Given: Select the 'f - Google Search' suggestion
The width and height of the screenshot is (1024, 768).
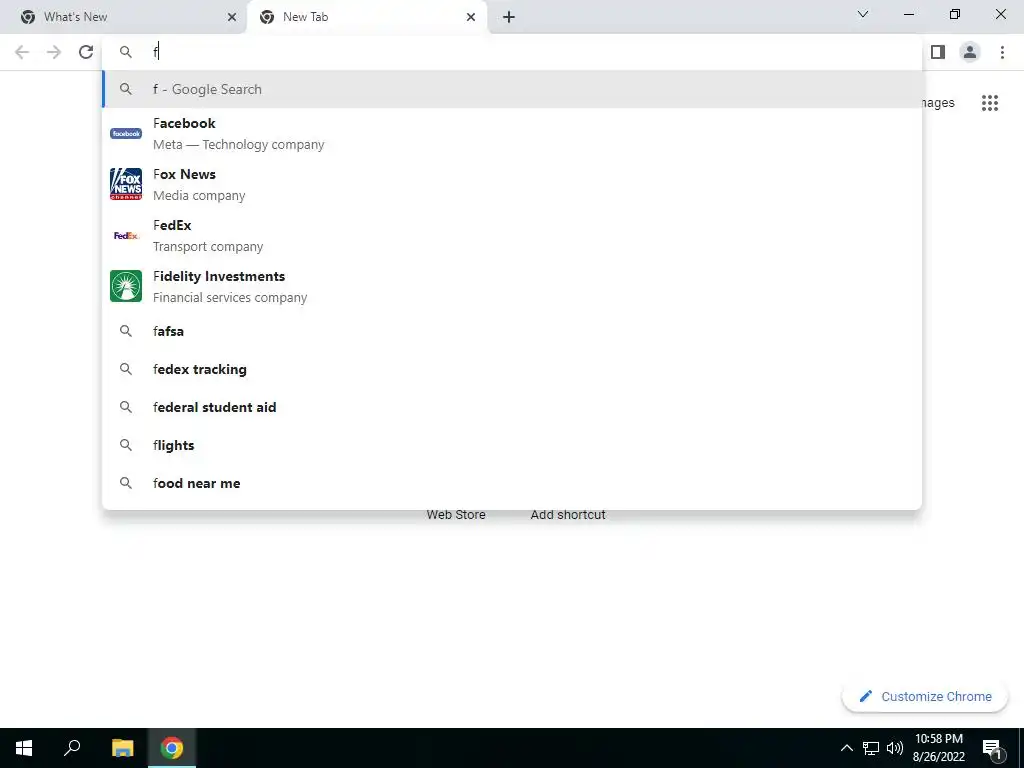Looking at the screenshot, I should [512, 89].
